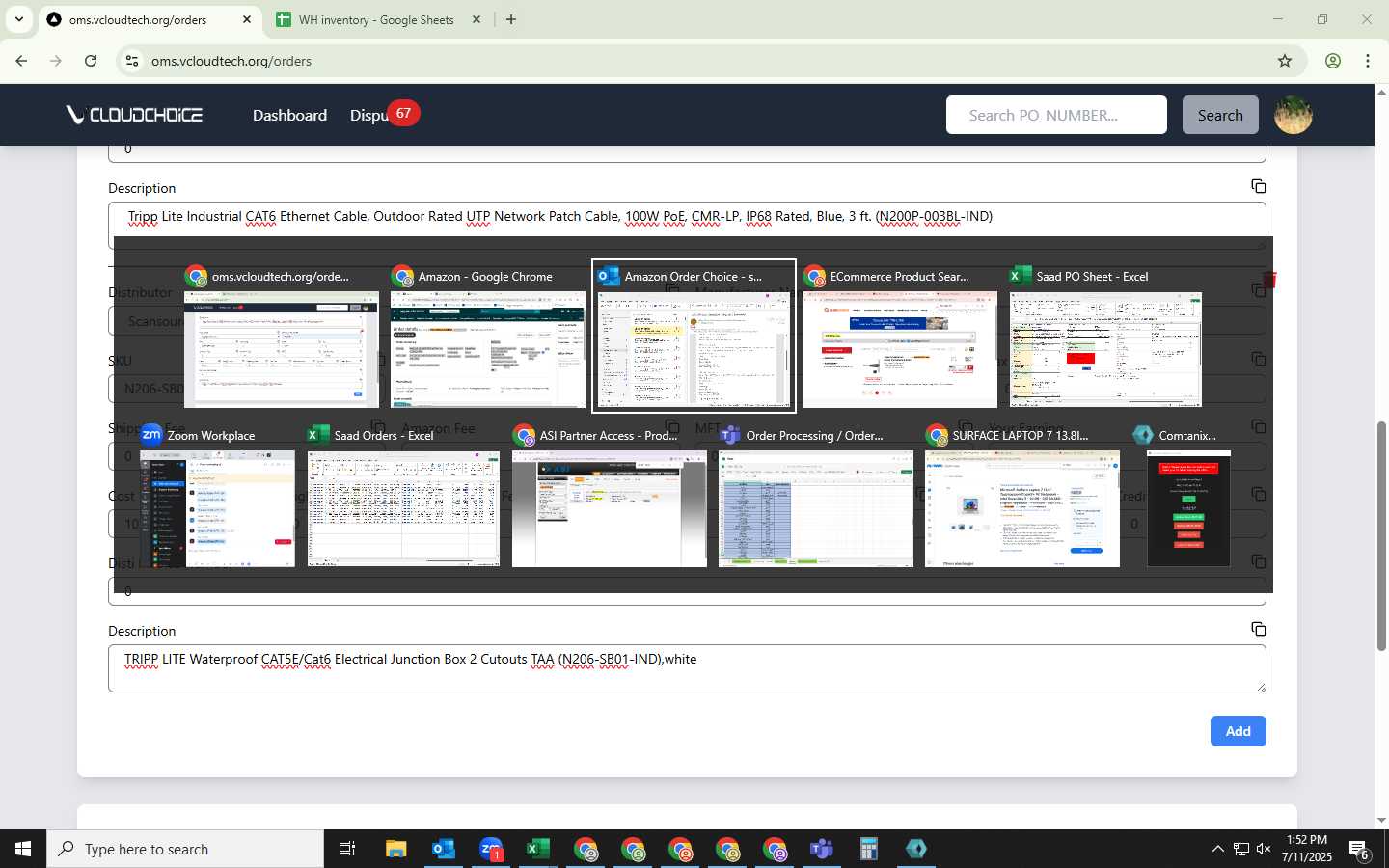Open the user profile avatar
Viewport: 1389px width, 868px height.
pyautogui.click(x=1294, y=115)
